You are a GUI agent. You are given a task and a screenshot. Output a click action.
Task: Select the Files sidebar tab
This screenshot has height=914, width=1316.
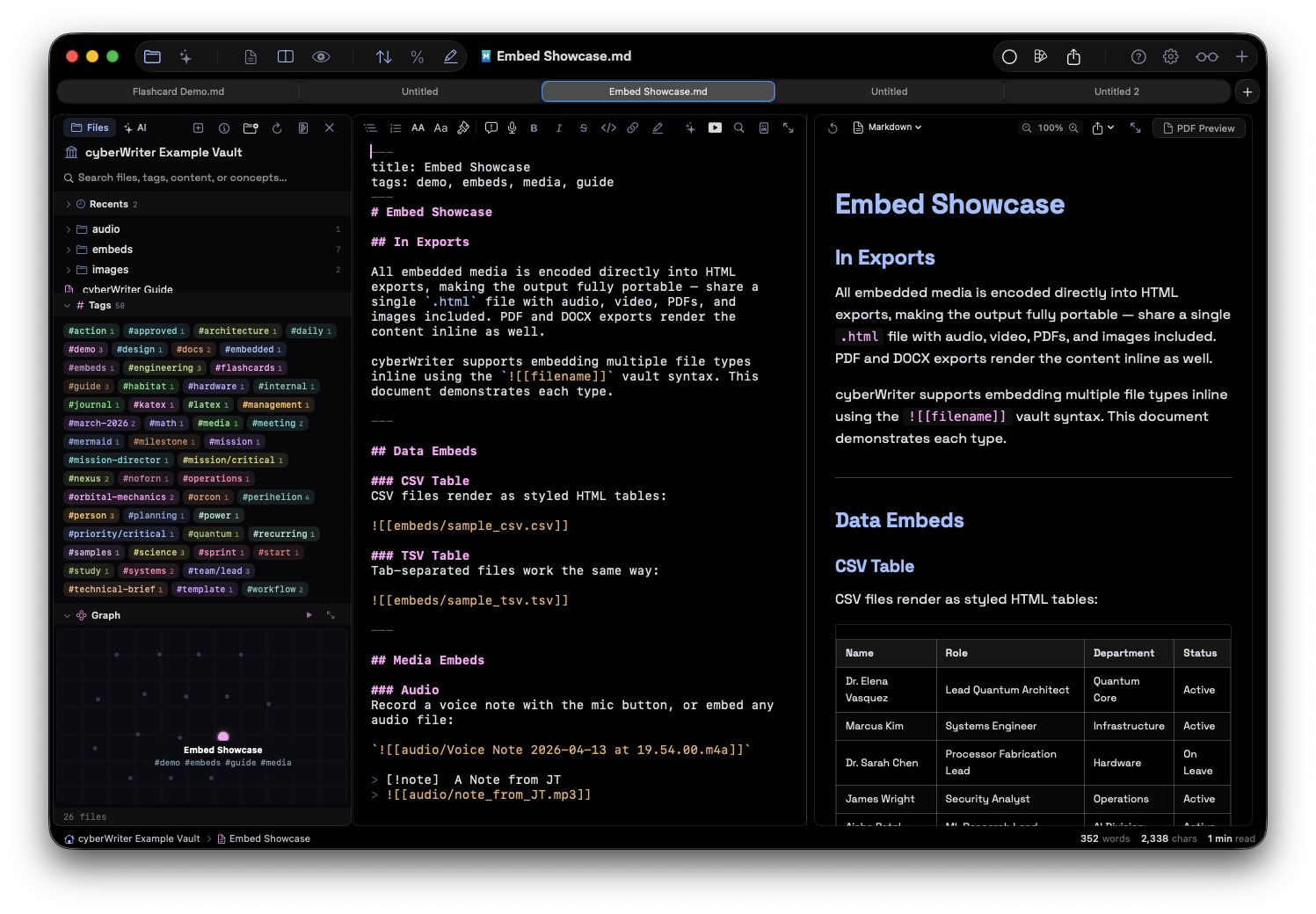(x=89, y=127)
